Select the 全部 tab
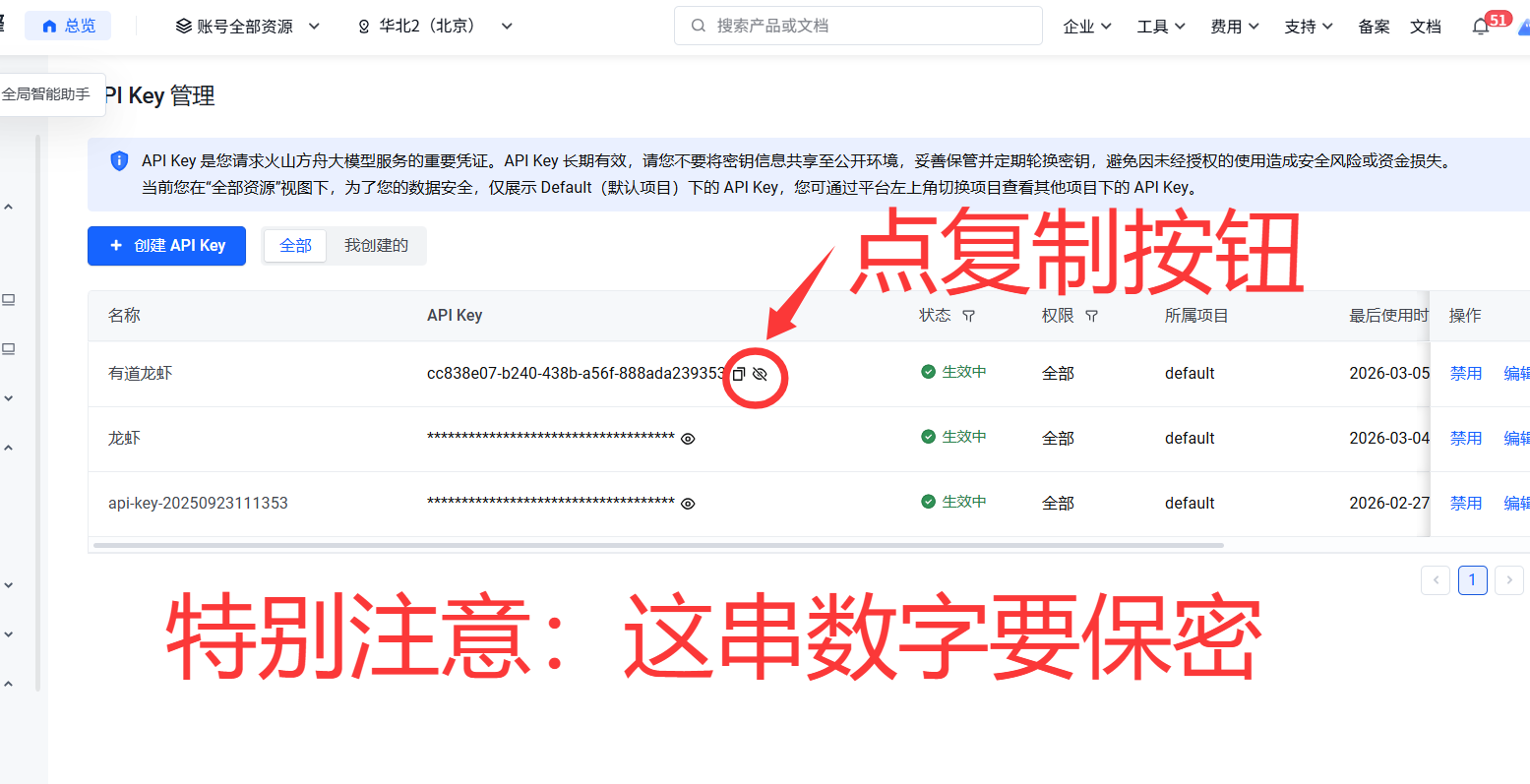 pos(295,246)
